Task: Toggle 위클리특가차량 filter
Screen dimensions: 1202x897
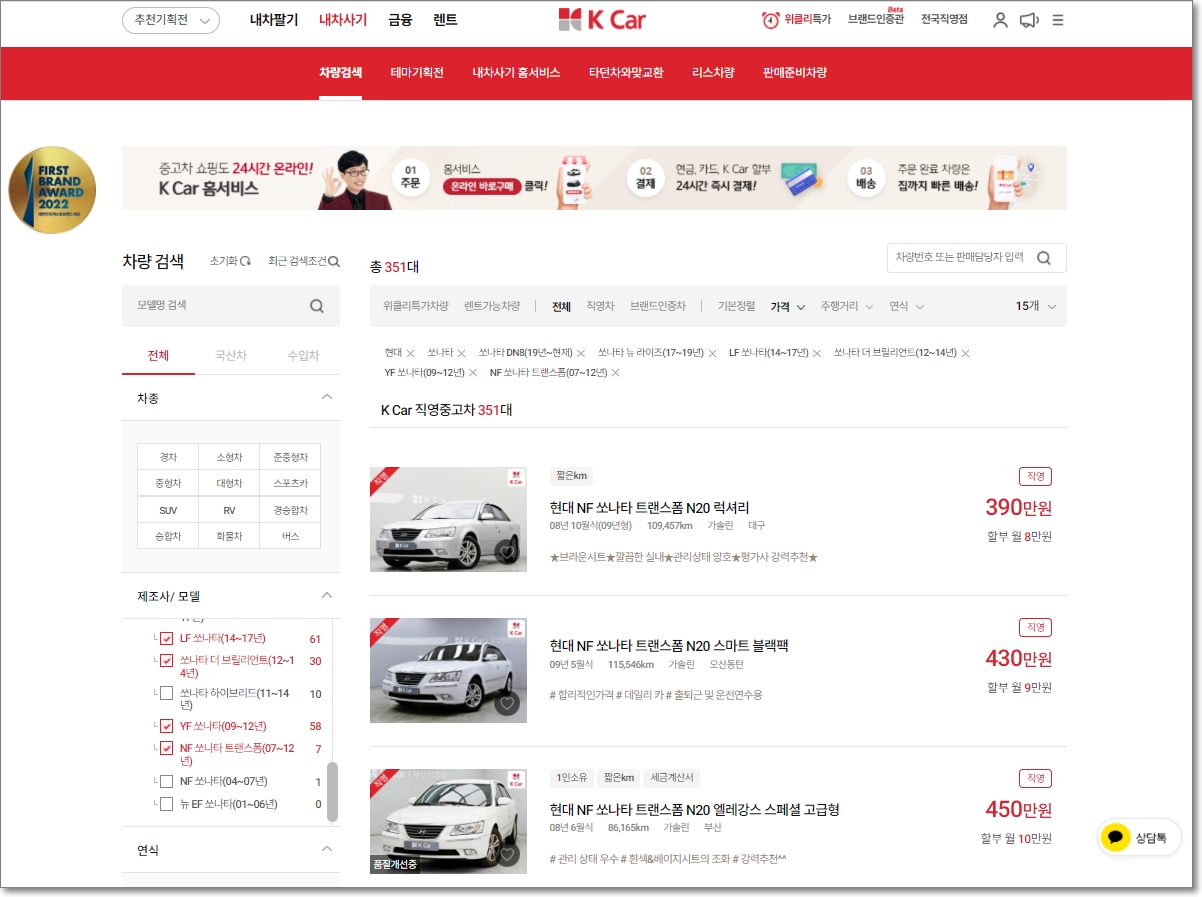Action: [416, 306]
